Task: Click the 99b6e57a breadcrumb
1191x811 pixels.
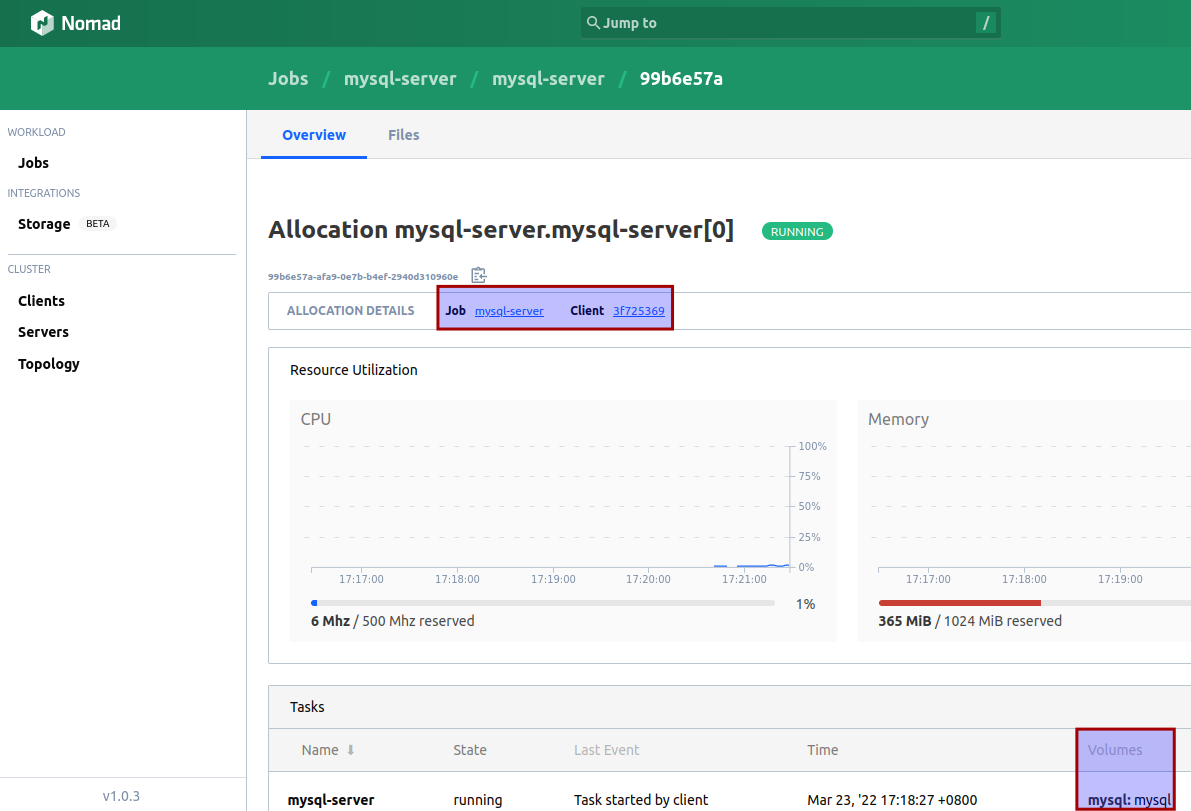Action: [681, 79]
